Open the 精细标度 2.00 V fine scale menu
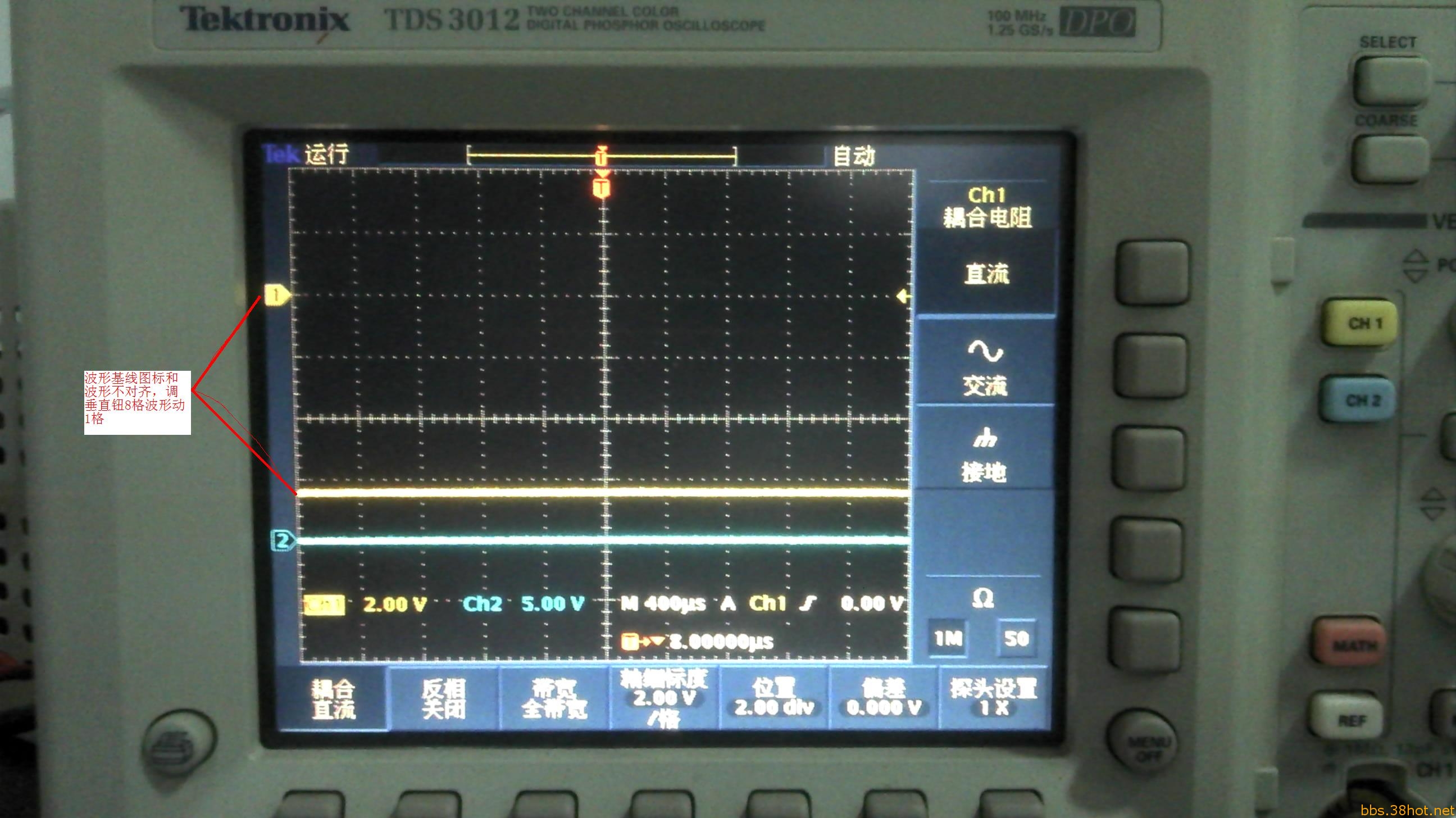 pyautogui.click(x=664, y=699)
